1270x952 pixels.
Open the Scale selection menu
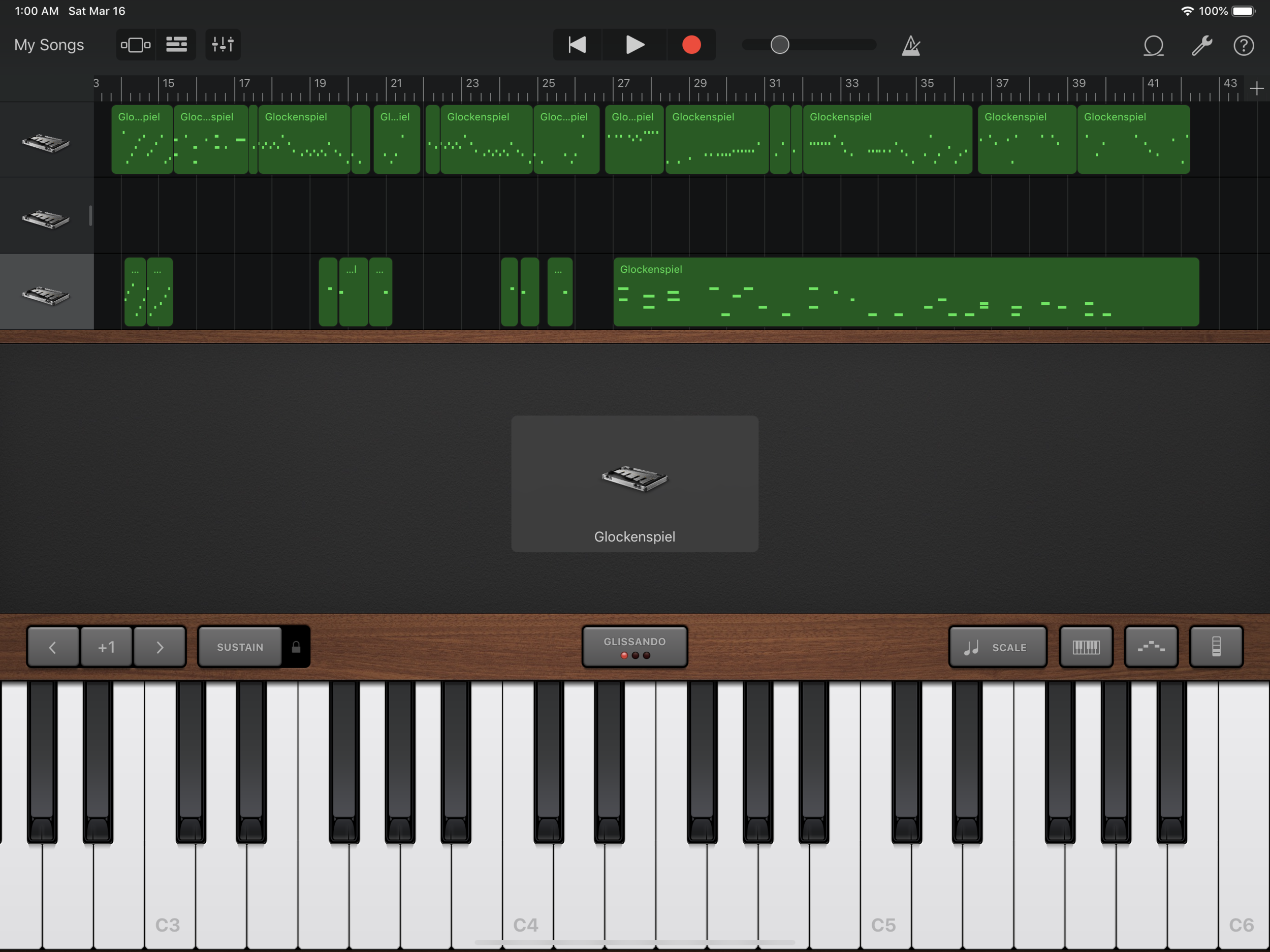(x=997, y=647)
